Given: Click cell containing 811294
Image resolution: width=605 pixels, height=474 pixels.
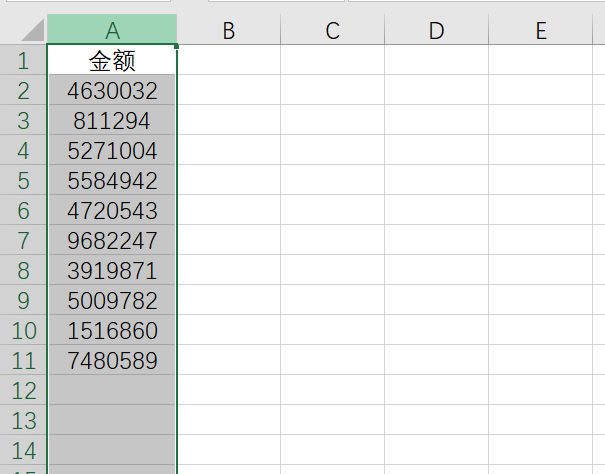Looking at the screenshot, I should (112, 120).
